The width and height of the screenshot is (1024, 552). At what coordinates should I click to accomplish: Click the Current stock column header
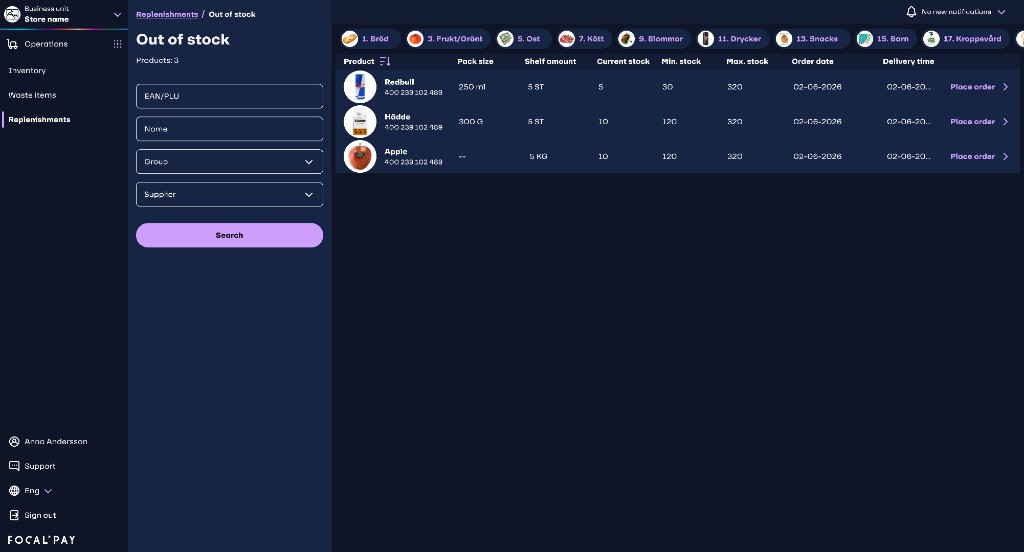coord(623,61)
